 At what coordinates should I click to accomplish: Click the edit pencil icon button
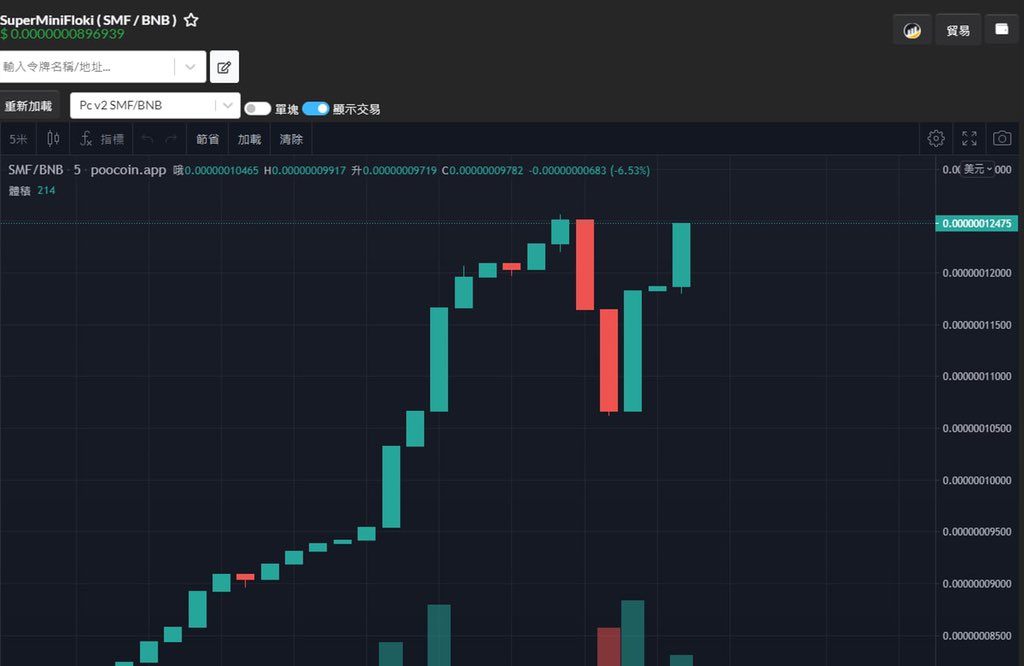tap(224, 67)
